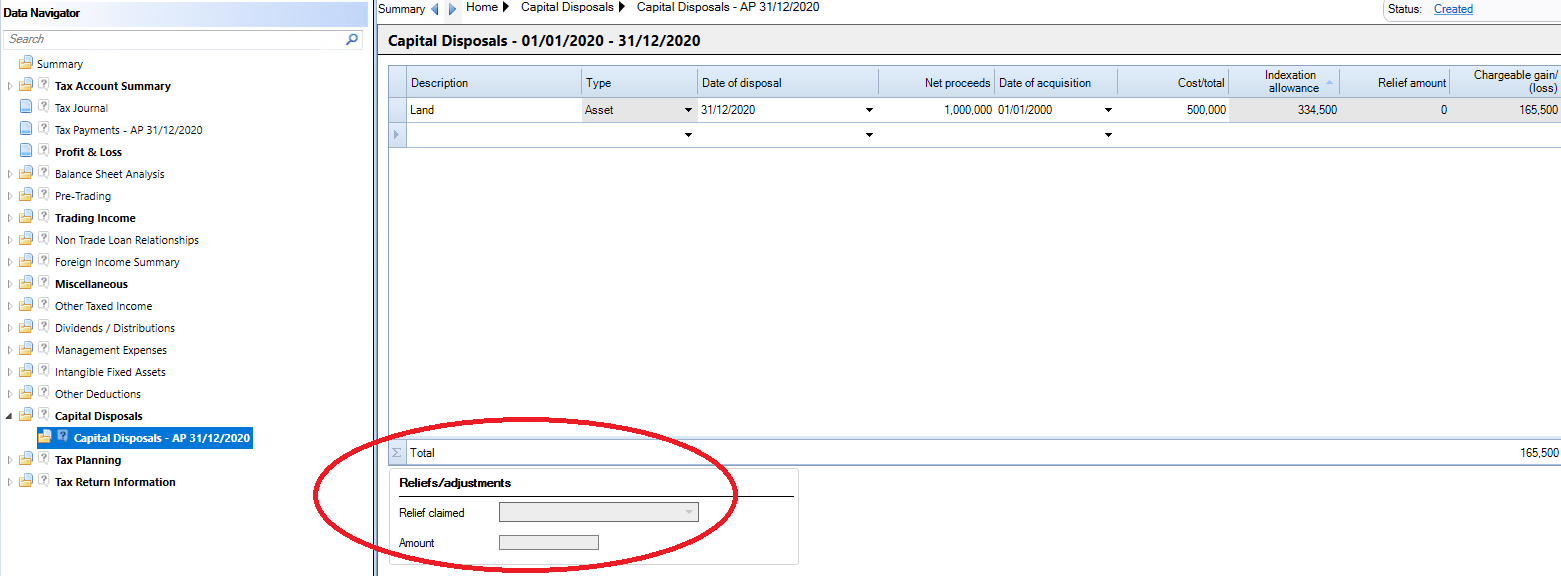This screenshot has height=576, width=1561.
Task: Sort by the Net proceeds column header
Action: tap(937, 83)
